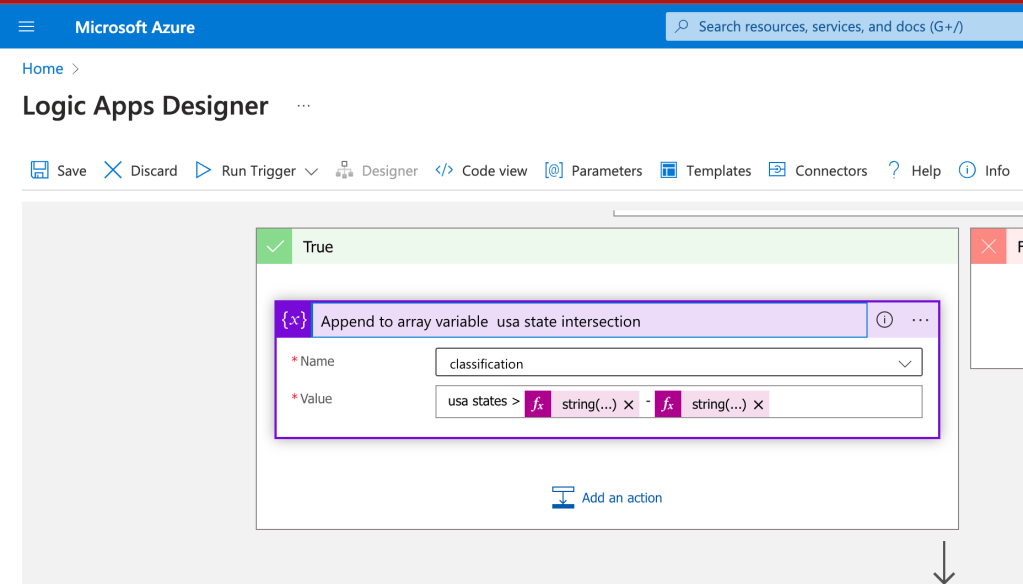The image size is (1023, 584).
Task: Focus the search resources, services, and docs box
Action: coord(844,27)
